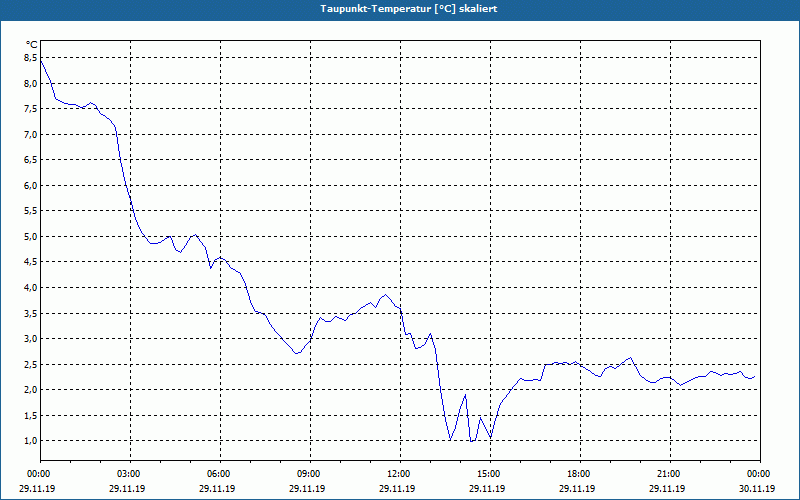This screenshot has height=500, width=800.
Task: Click the 6,0 y-axis label
Action: tap(31, 186)
